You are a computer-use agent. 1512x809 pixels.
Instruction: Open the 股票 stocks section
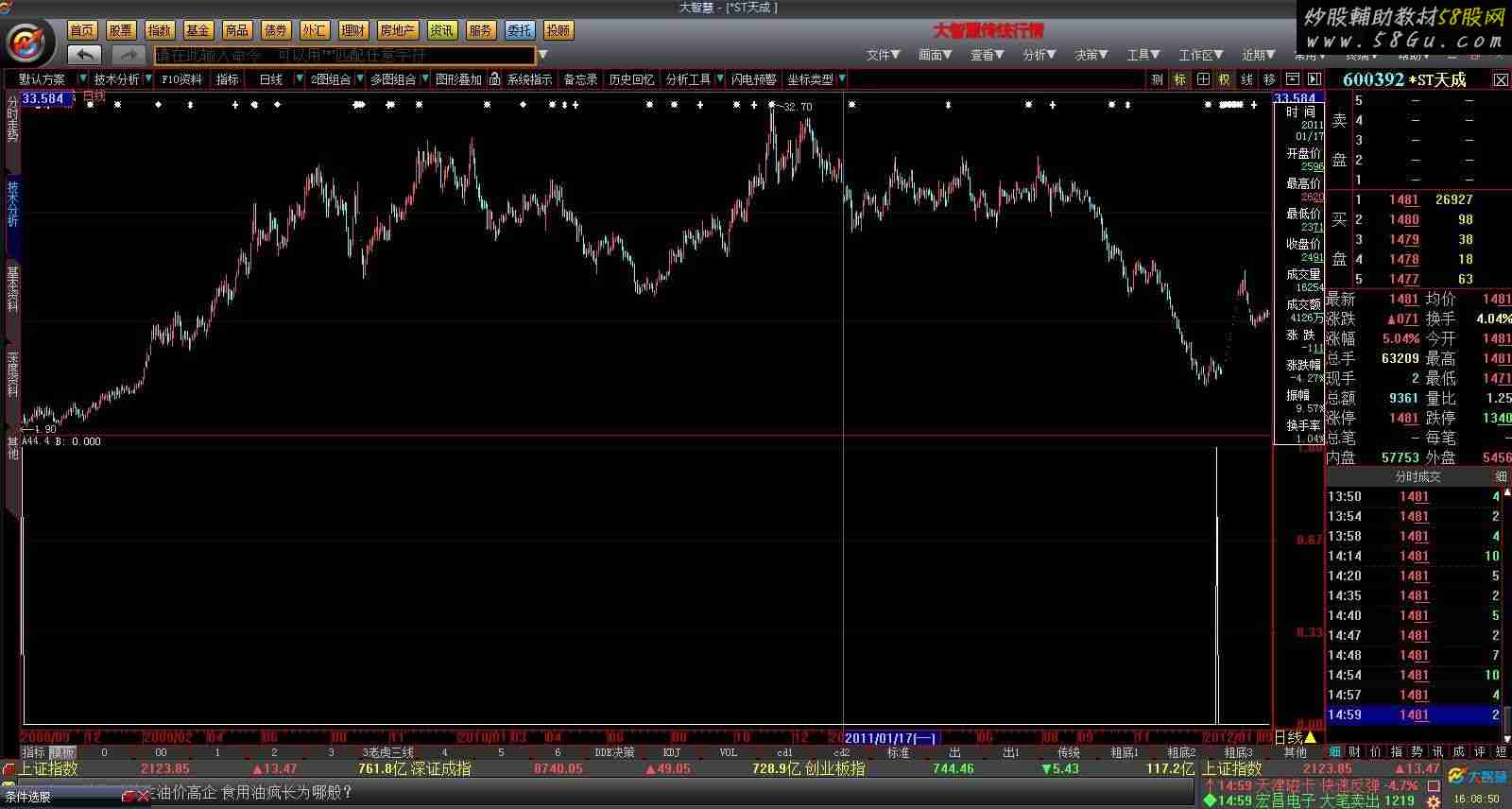point(121,30)
